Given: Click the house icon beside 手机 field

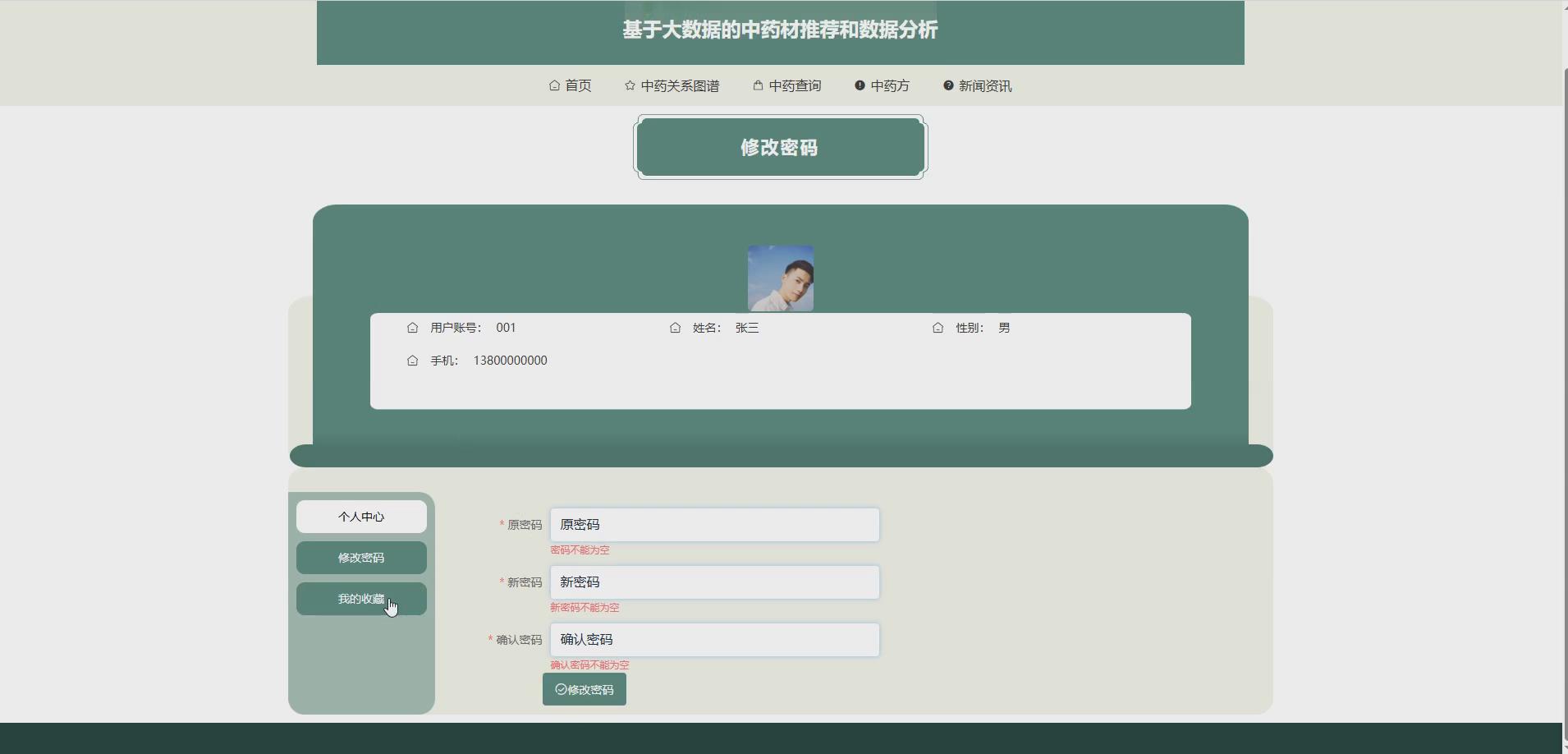Looking at the screenshot, I should (415, 360).
